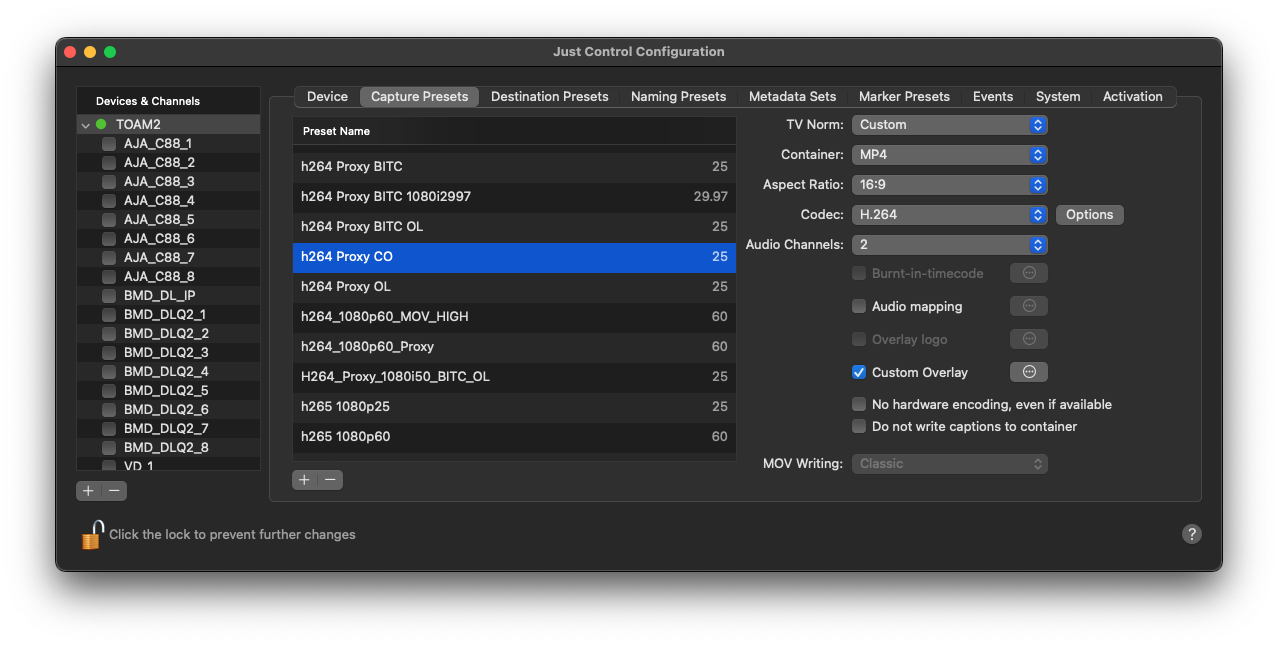This screenshot has width=1278, height=645.
Task: Open Overlay logo ellipsis button
Action: 1029,339
